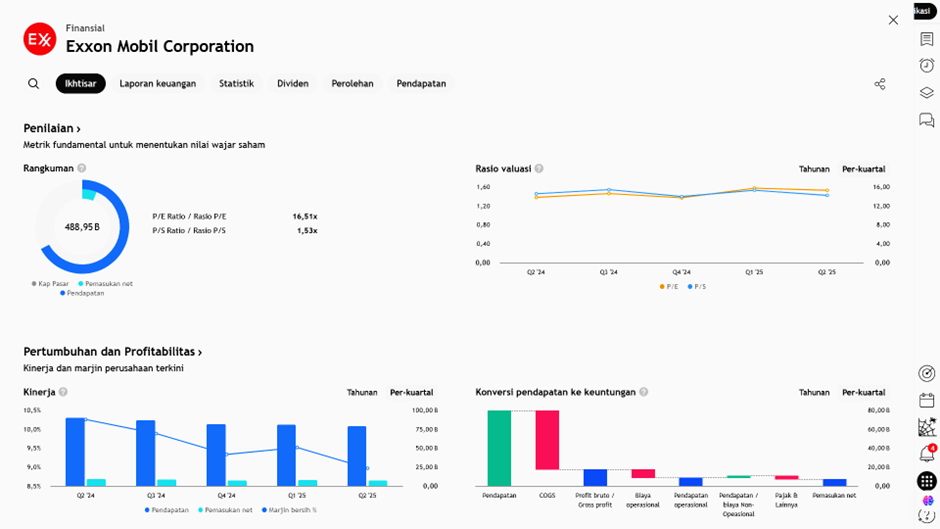
Task: Open the news list icon in sidebar
Action: (926, 40)
